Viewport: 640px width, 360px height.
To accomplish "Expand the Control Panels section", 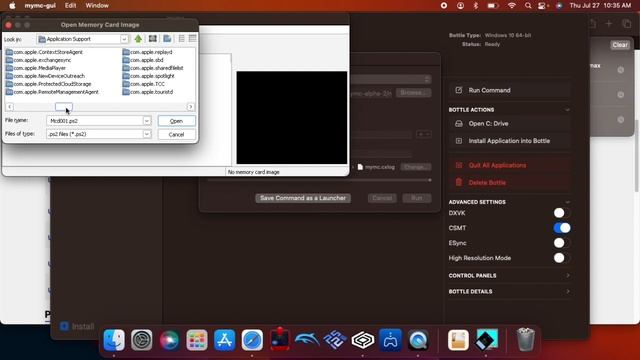I will tap(568, 276).
